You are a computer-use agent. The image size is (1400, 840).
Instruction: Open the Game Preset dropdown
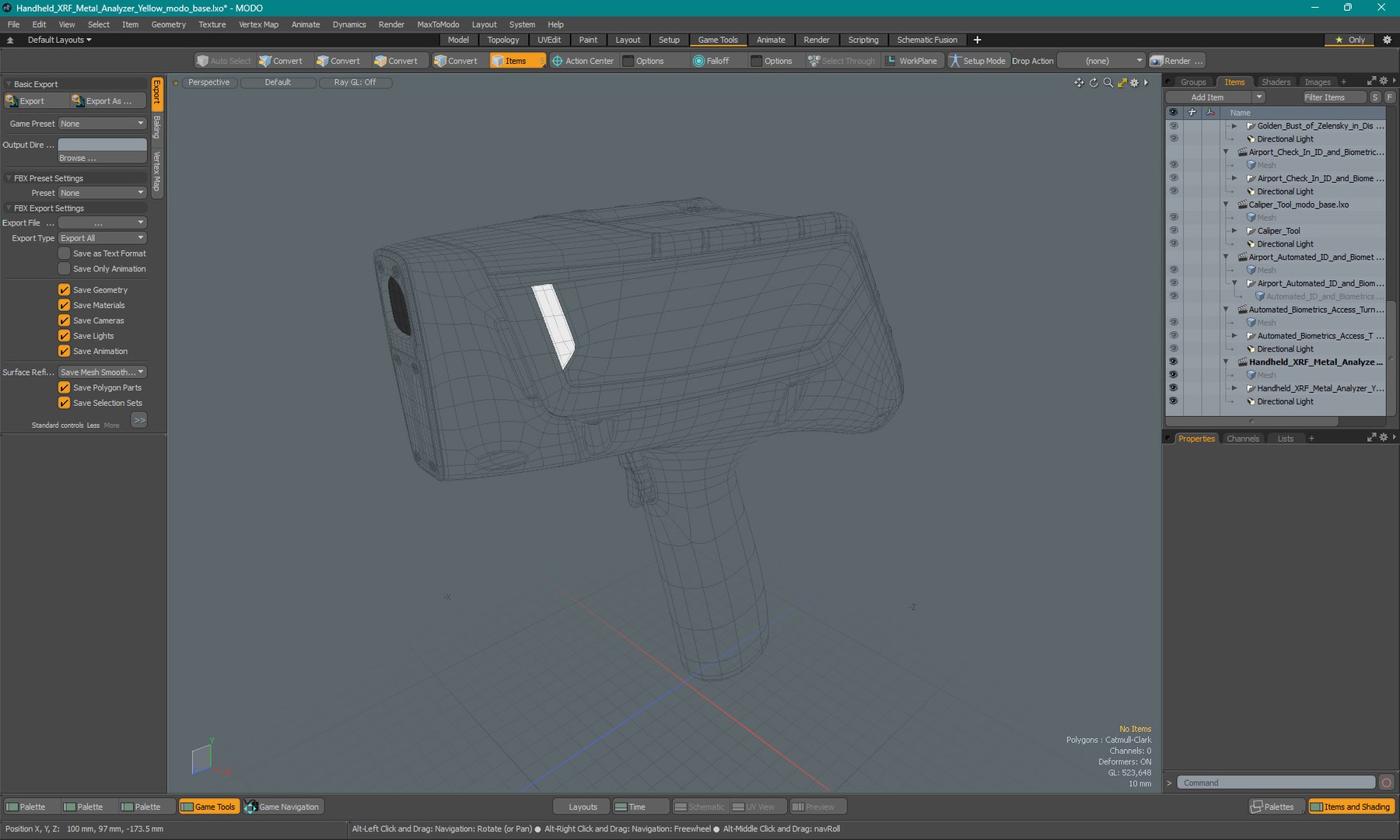point(103,124)
